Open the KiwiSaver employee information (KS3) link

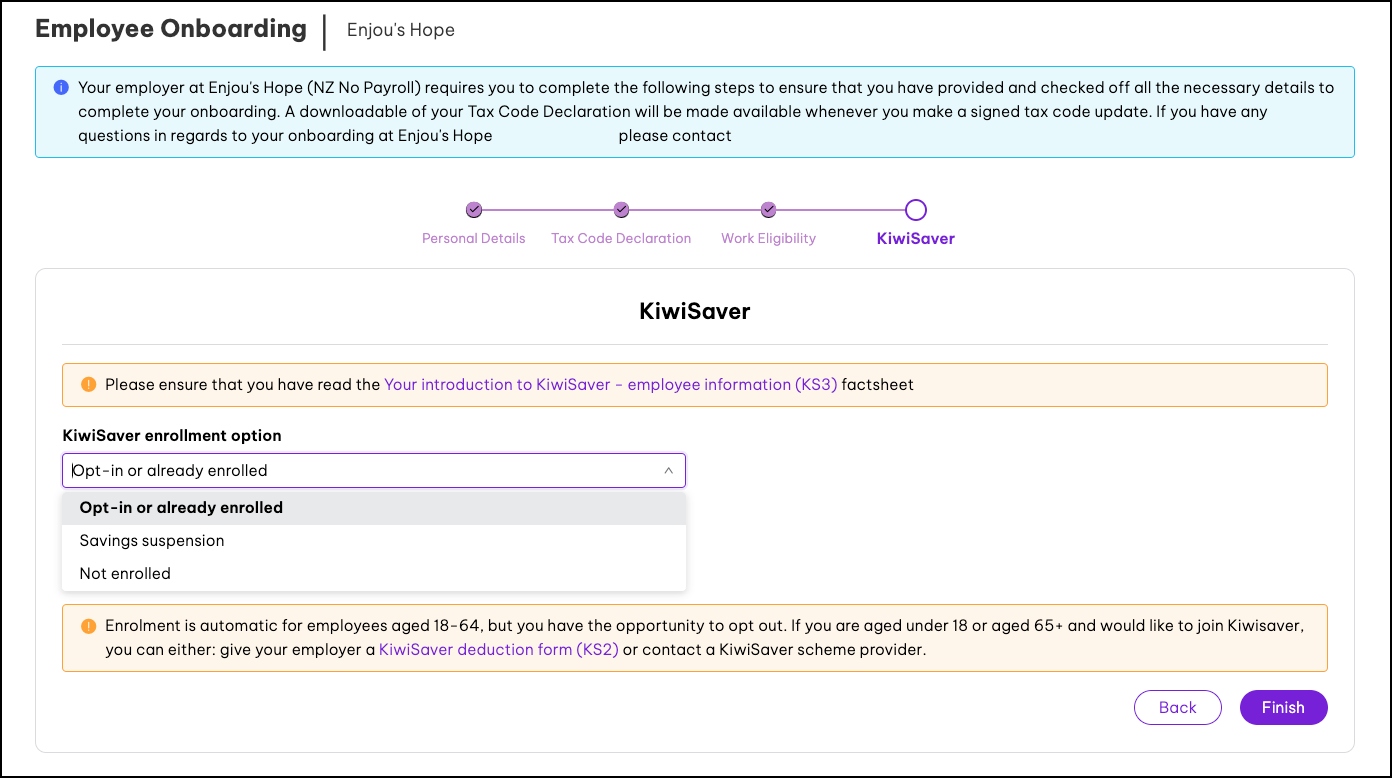pos(610,384)
